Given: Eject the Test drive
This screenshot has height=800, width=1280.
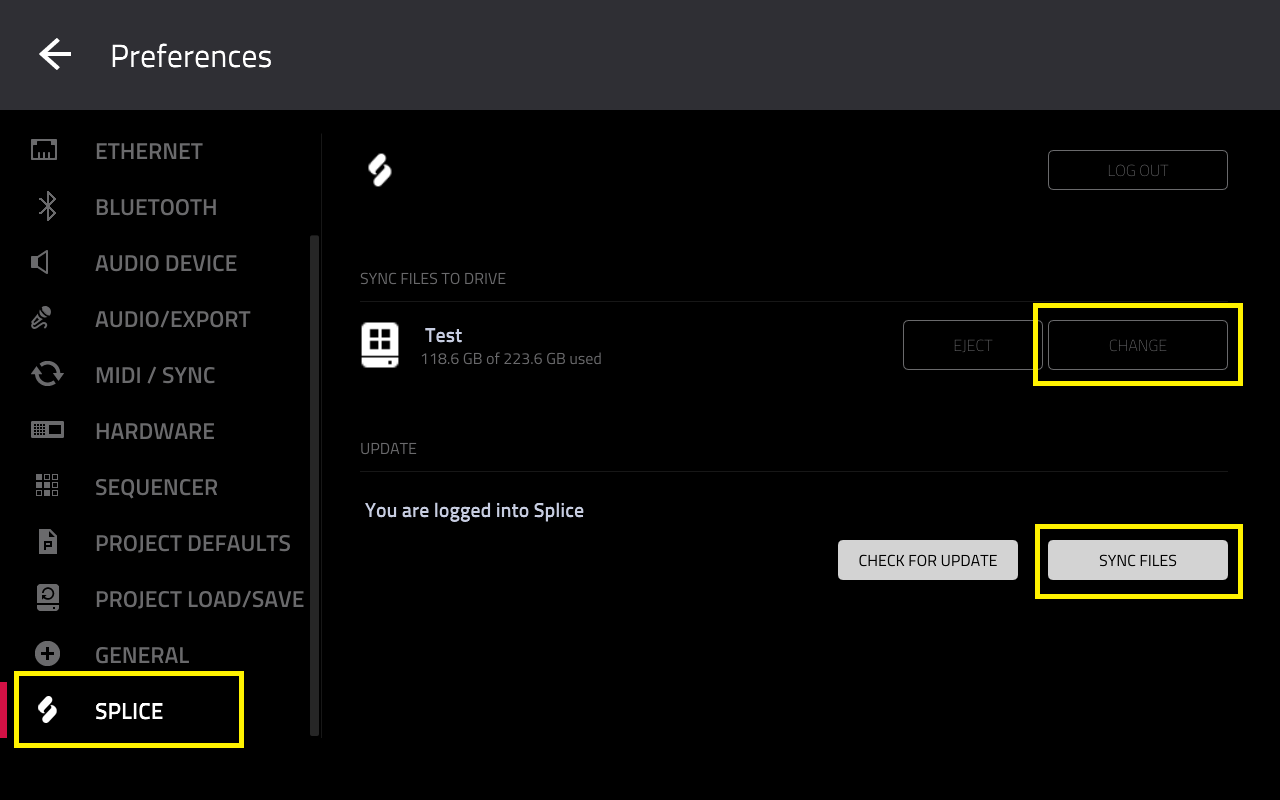Looking at the screenshot, I should [973, 345].
